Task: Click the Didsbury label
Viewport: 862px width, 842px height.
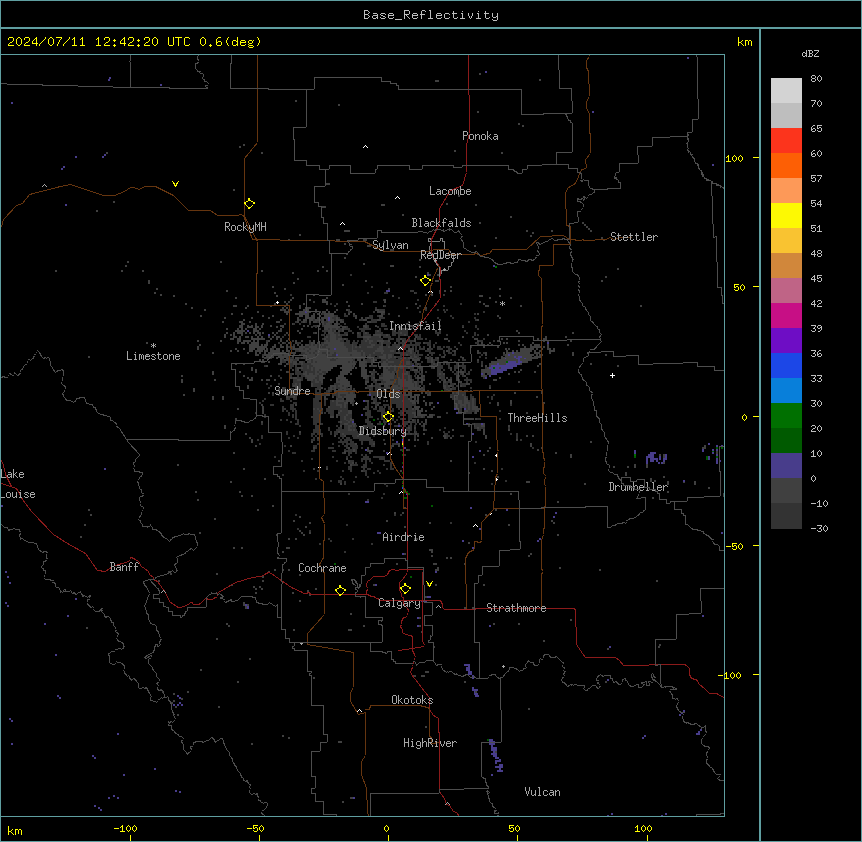Action: coord(383,431)
